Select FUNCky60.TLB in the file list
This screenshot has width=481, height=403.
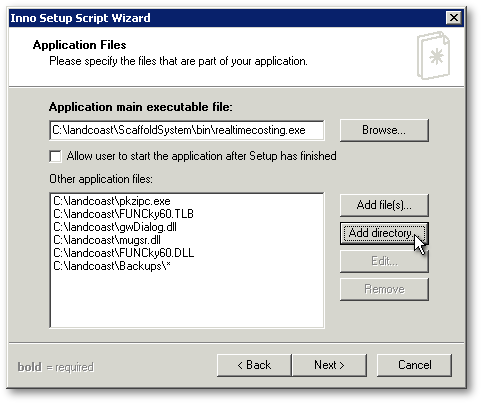[x=123, y=214]
